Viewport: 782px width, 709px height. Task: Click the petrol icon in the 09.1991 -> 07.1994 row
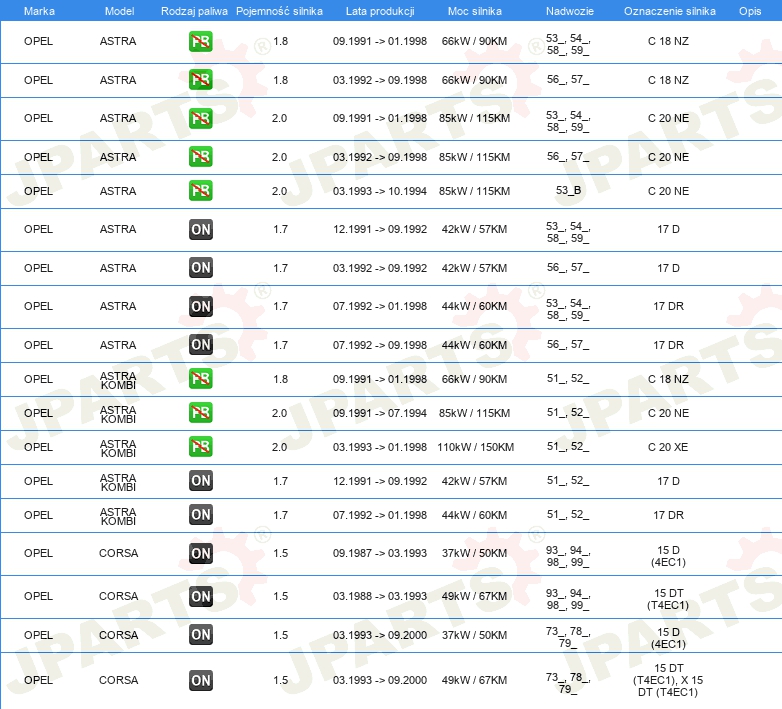200,413
